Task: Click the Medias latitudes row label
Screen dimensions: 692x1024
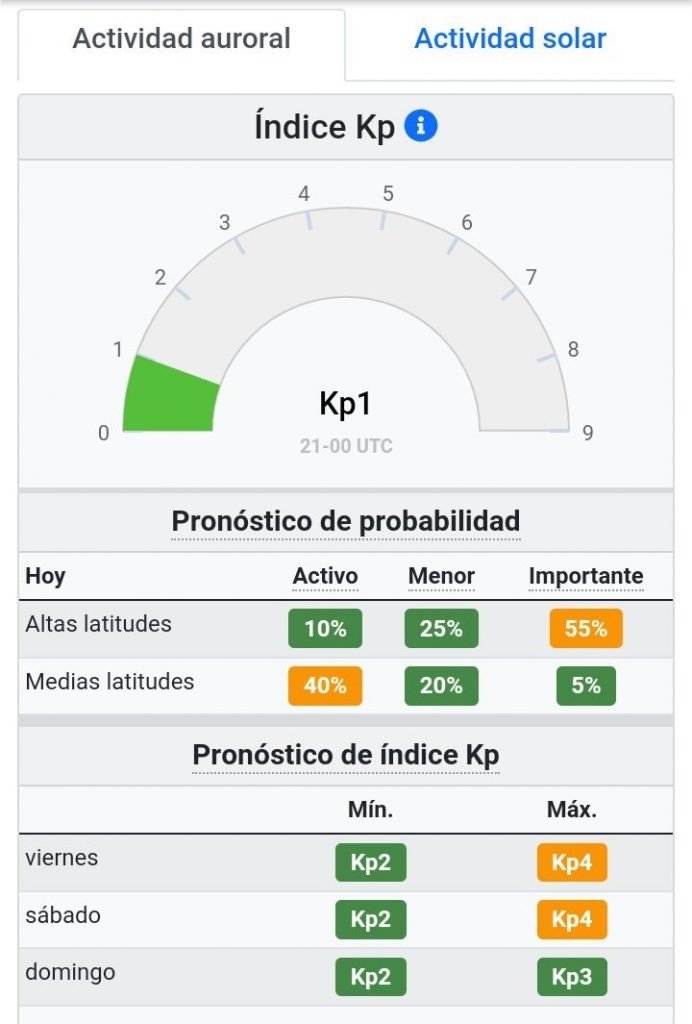Action: (110, 682)
